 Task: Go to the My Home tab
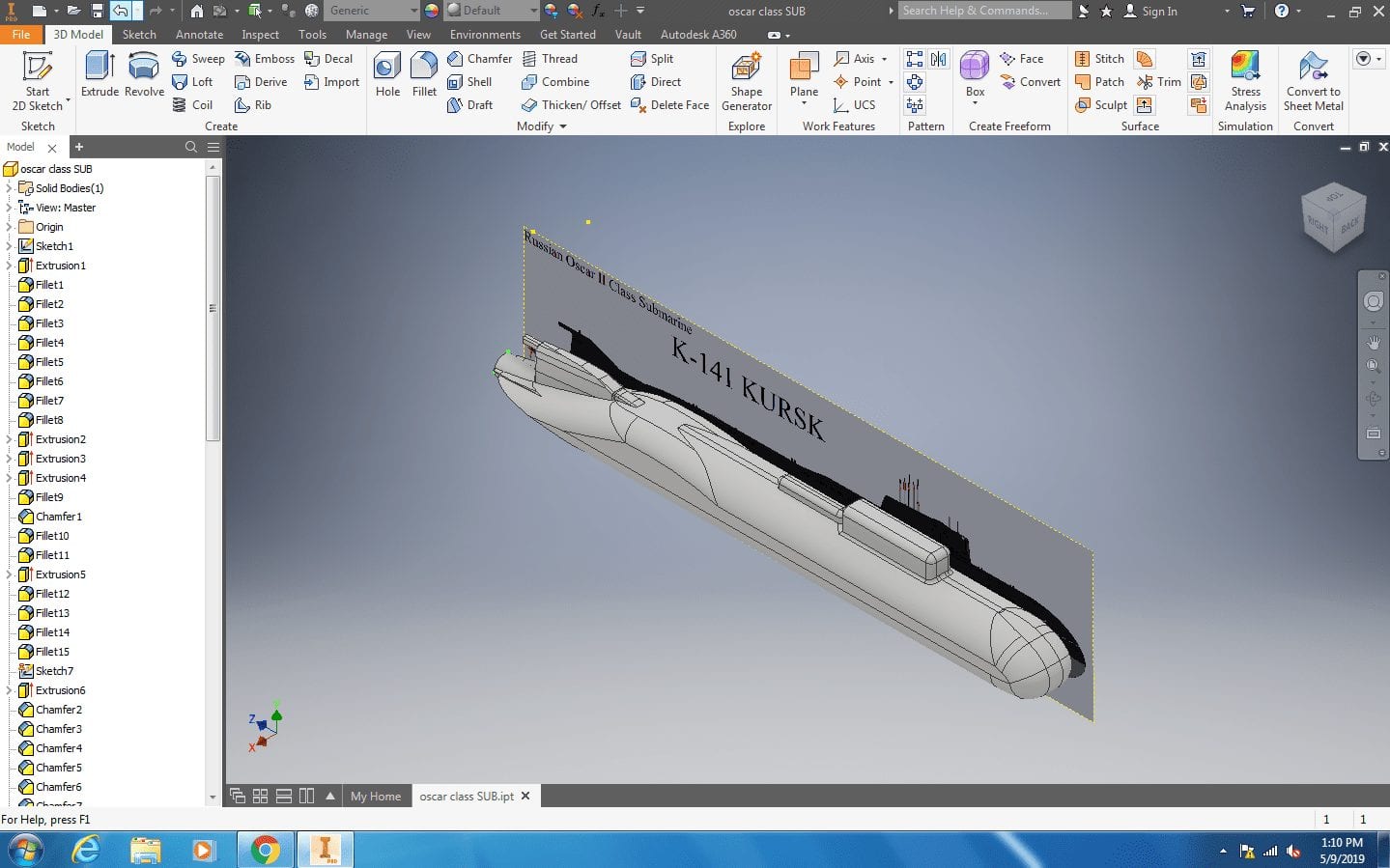tap(376, 797)
